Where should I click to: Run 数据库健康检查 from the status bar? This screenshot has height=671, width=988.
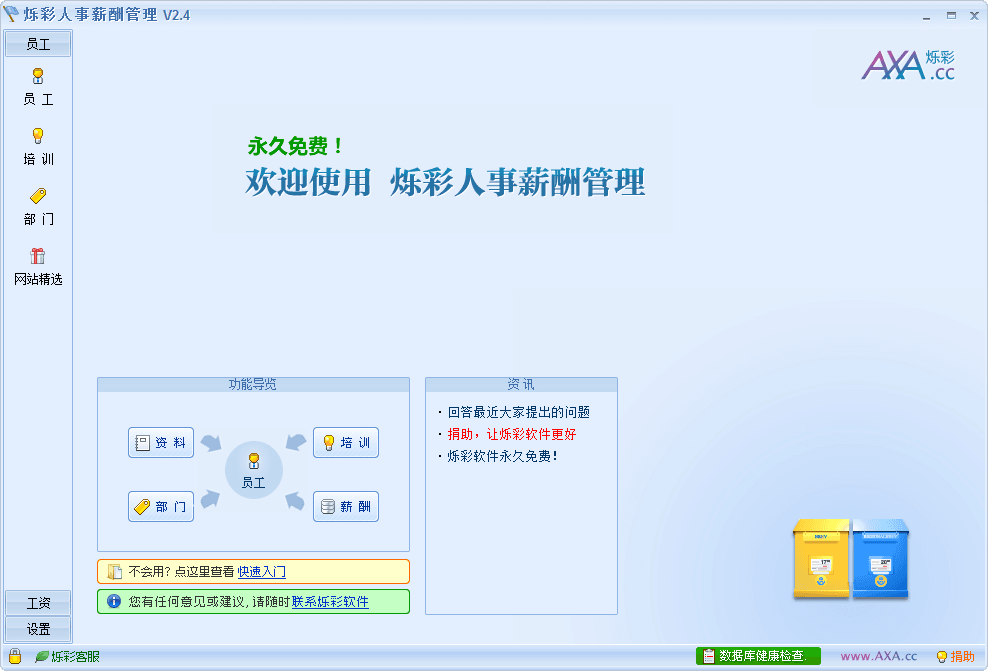[758, 656]
